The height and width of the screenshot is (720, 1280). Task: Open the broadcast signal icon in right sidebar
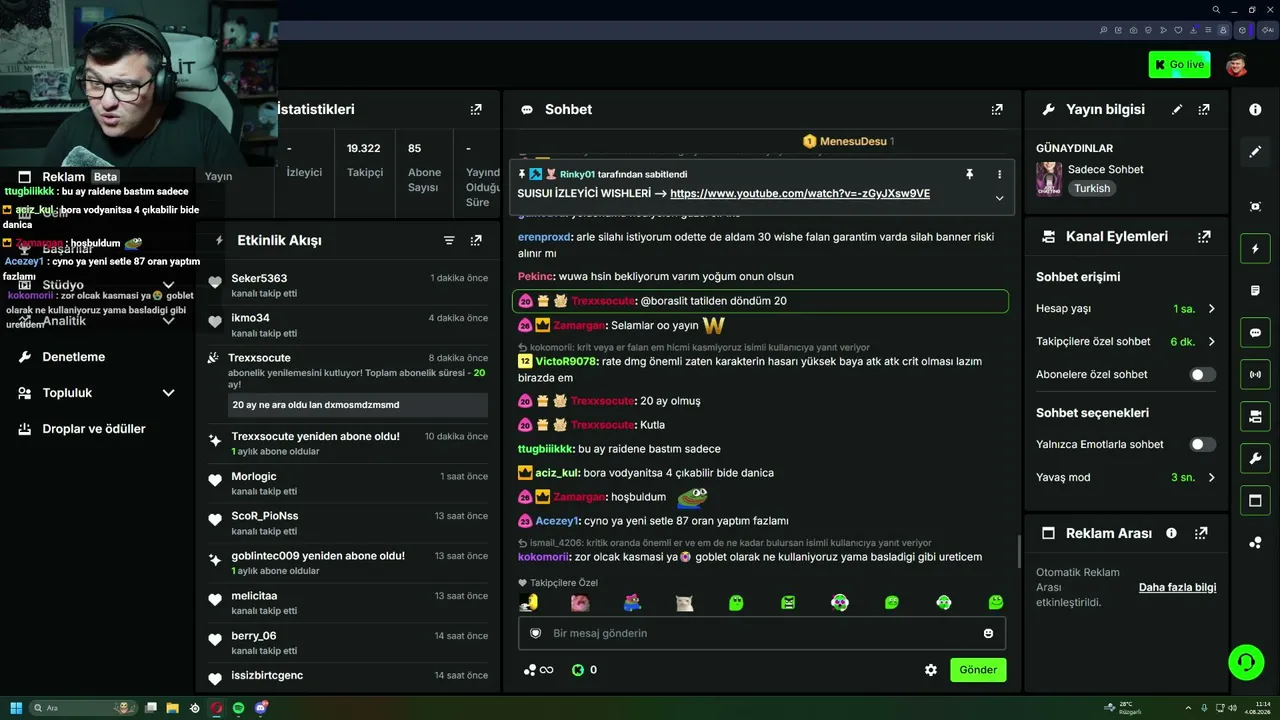point(1255,375)
